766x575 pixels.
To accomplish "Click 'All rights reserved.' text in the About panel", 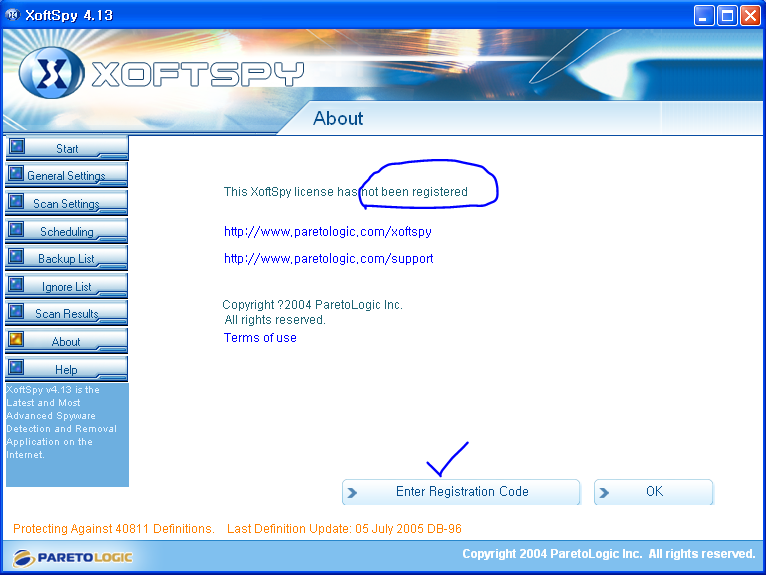I will point(275,320).
